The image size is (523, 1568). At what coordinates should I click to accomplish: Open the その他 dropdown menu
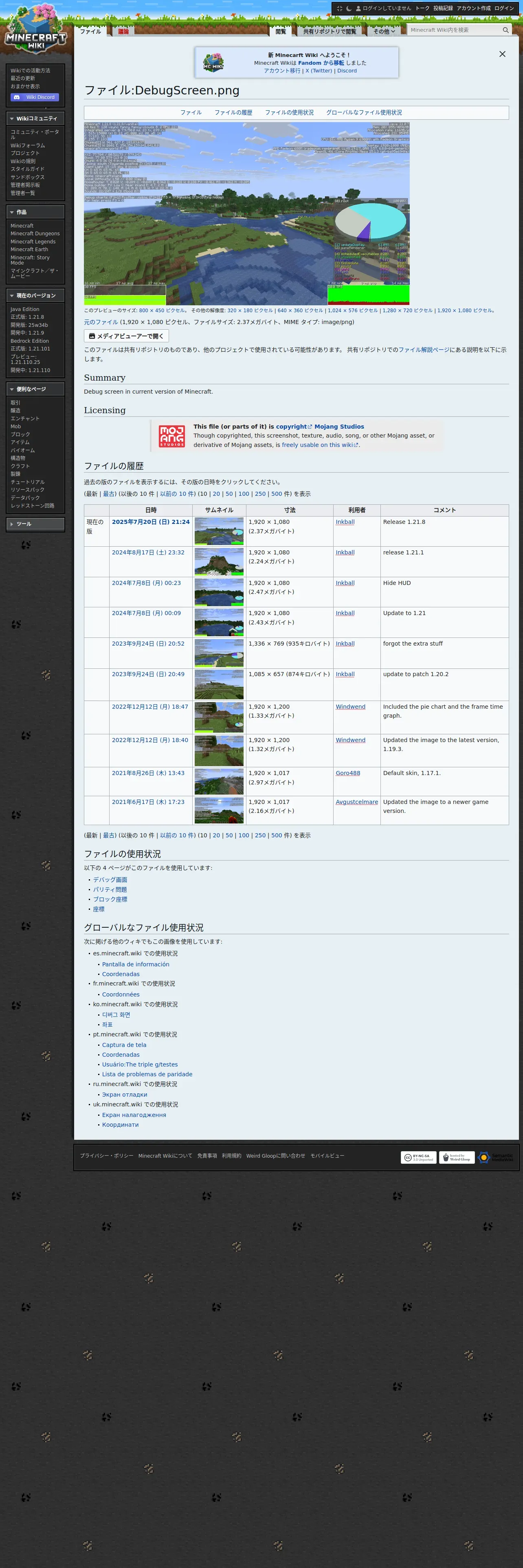point(384,31)
